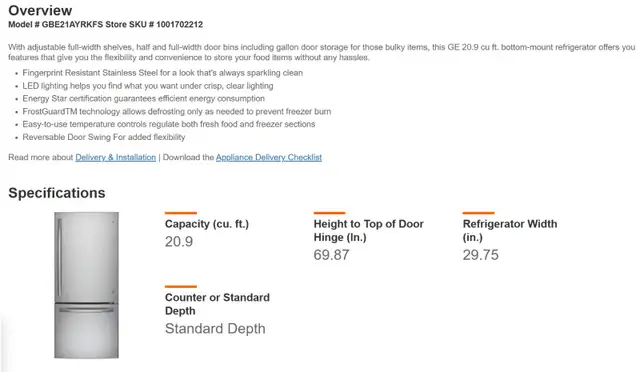Click the Fingerprint Resistant Stainless Steel bullet
This screenshot has height=372, width=640.
tap(162, 73)
